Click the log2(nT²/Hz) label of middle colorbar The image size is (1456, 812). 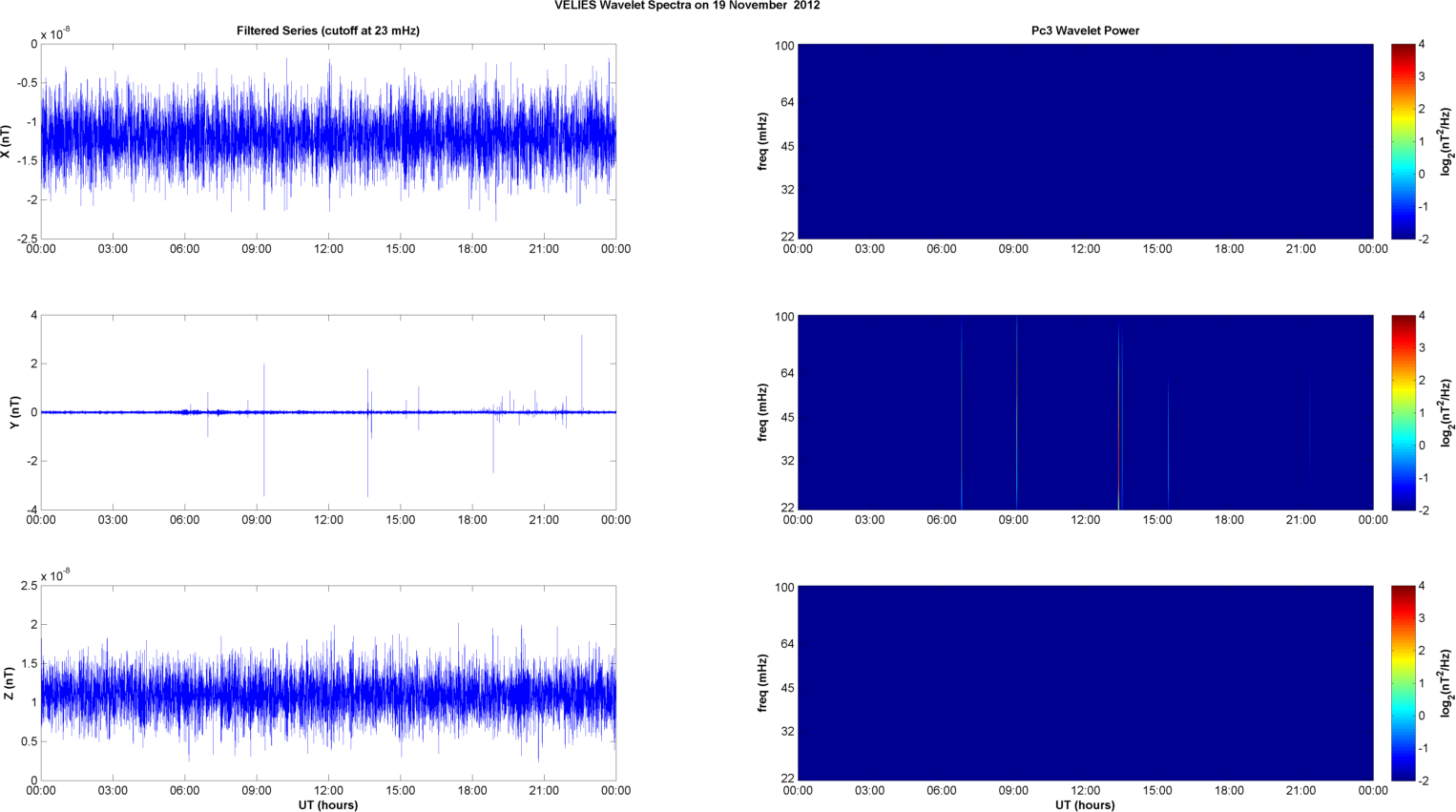[x=1446, y=412]
